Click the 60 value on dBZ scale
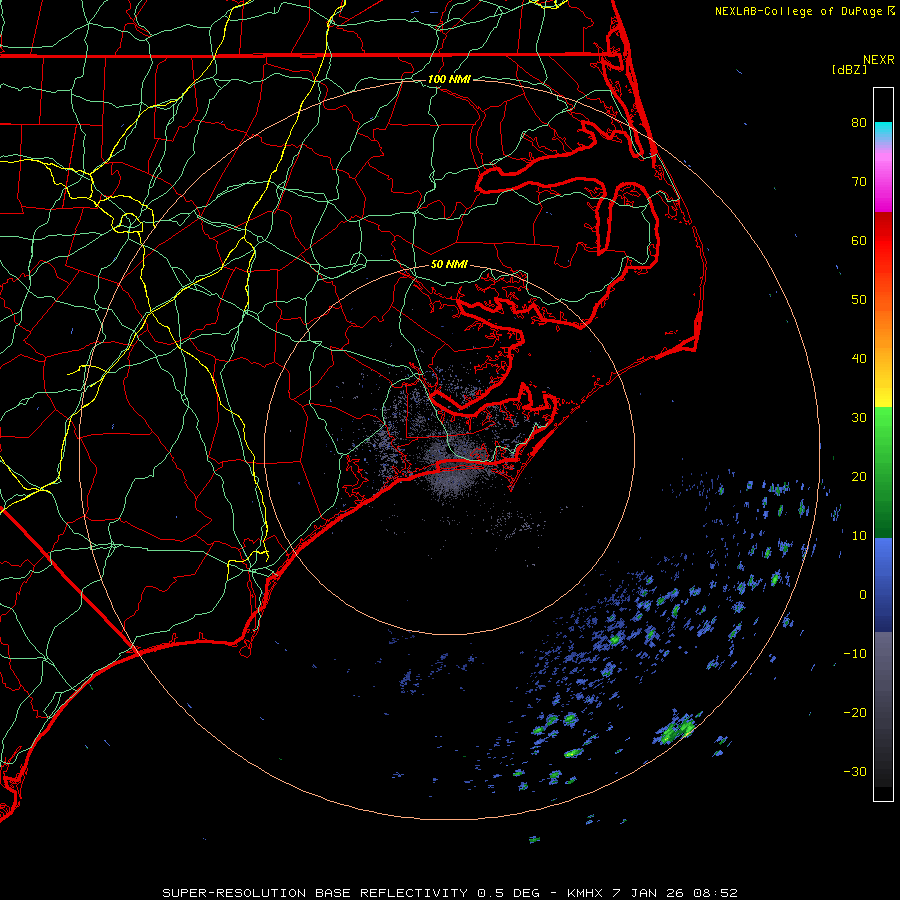Viewport: 900px width, 900px height. [859, 240]
